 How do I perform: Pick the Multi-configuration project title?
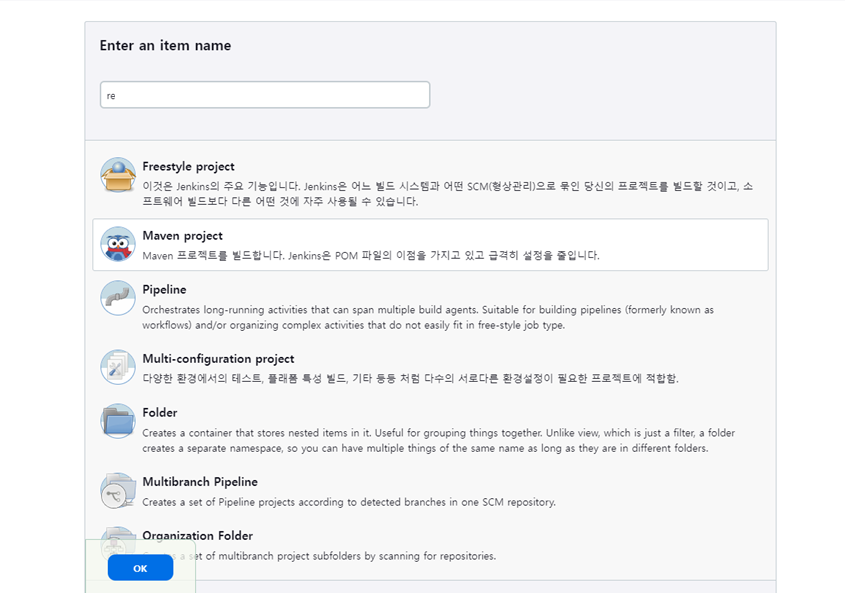coord(218,358)
